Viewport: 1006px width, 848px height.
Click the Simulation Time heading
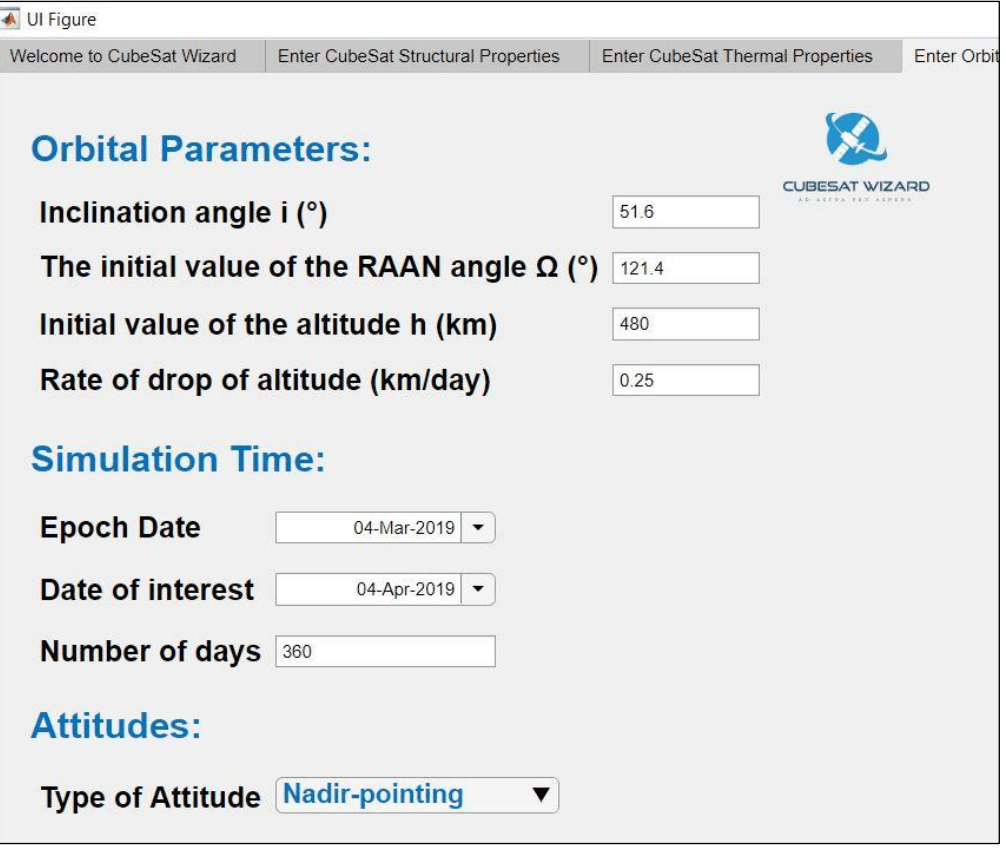click(178, 459)
